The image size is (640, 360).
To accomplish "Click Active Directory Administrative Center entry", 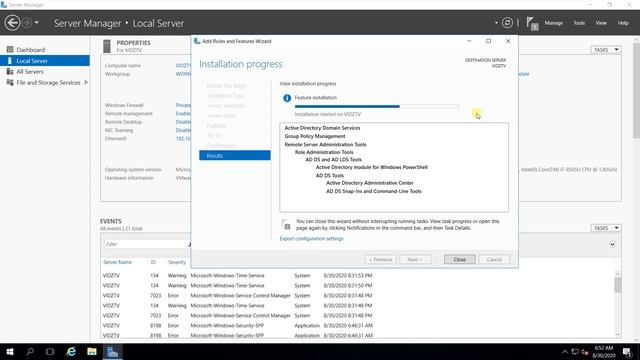I will click(x=370, y=183).
